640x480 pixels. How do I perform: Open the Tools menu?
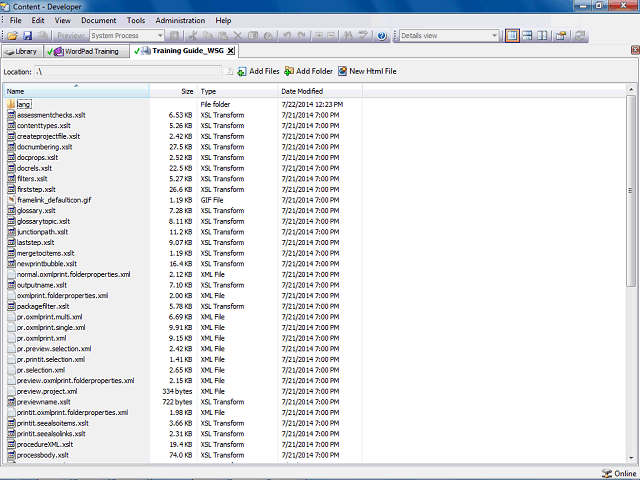coord(136,20)
